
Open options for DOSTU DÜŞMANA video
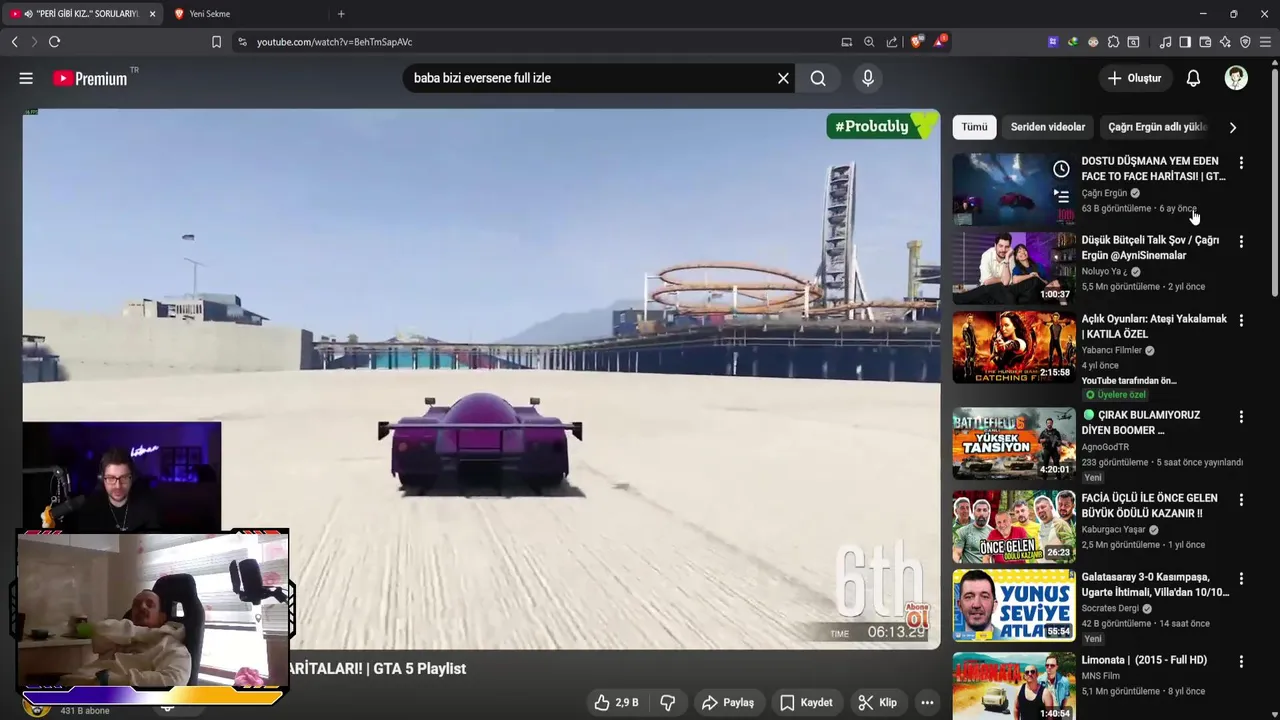pos(1241,162)
